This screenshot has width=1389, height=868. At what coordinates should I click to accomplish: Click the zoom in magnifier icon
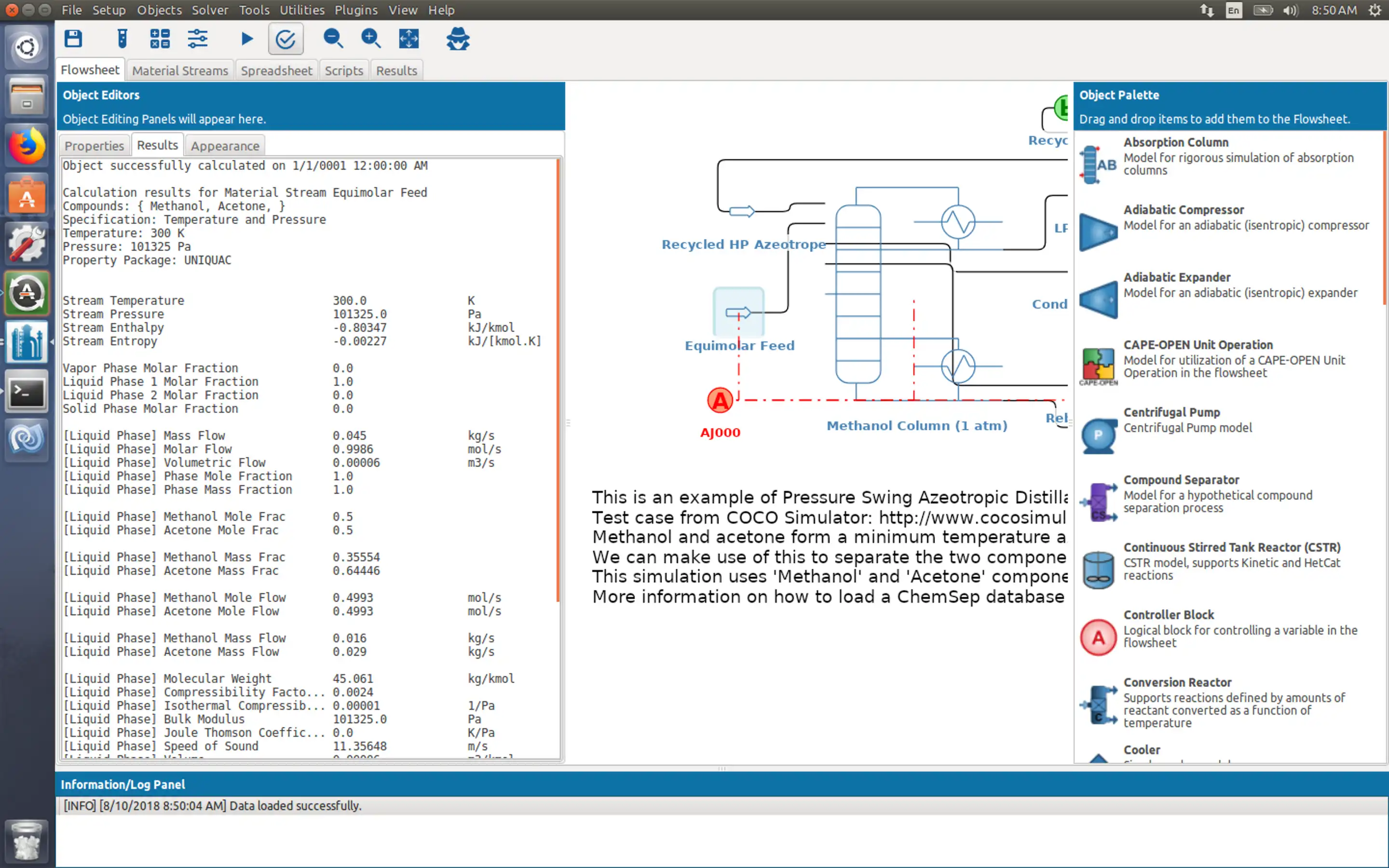[371, 38]
